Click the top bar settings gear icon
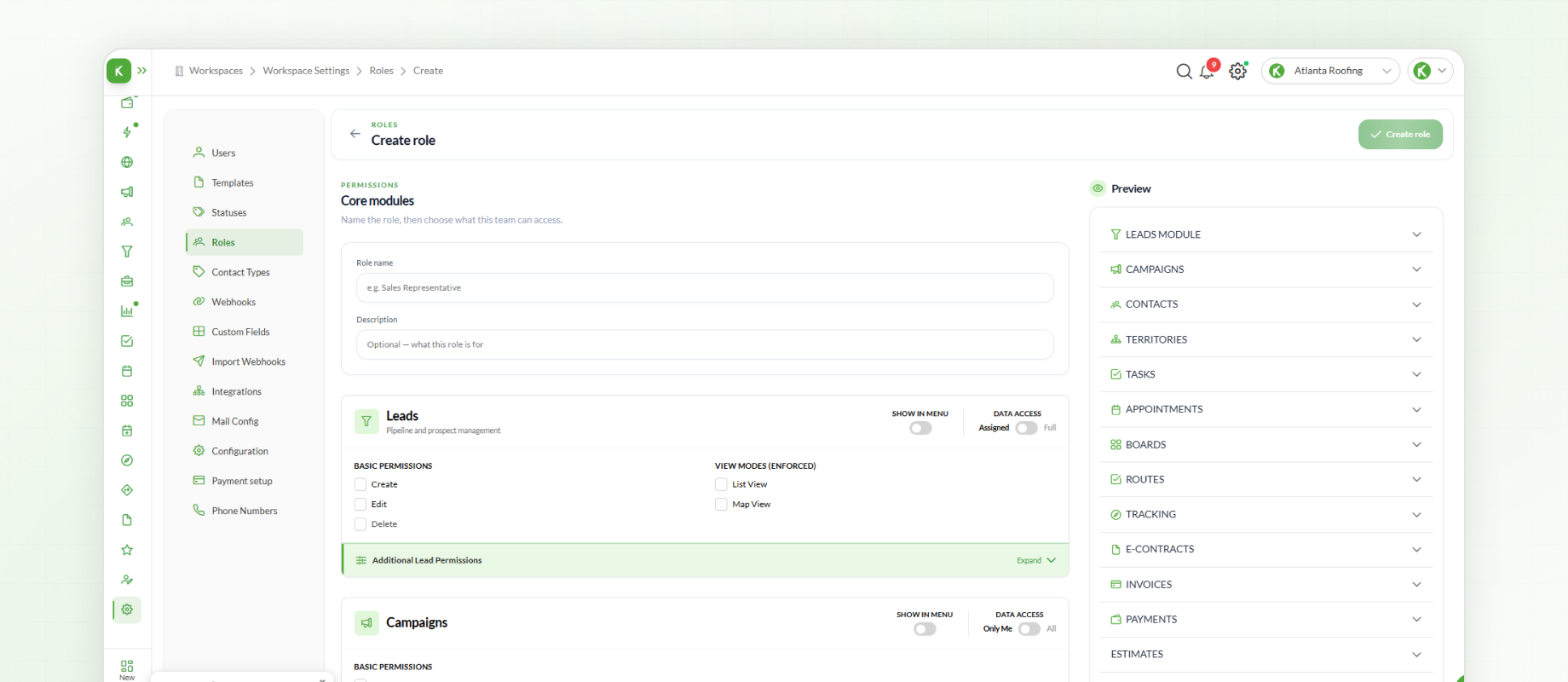 point(1238,72)
